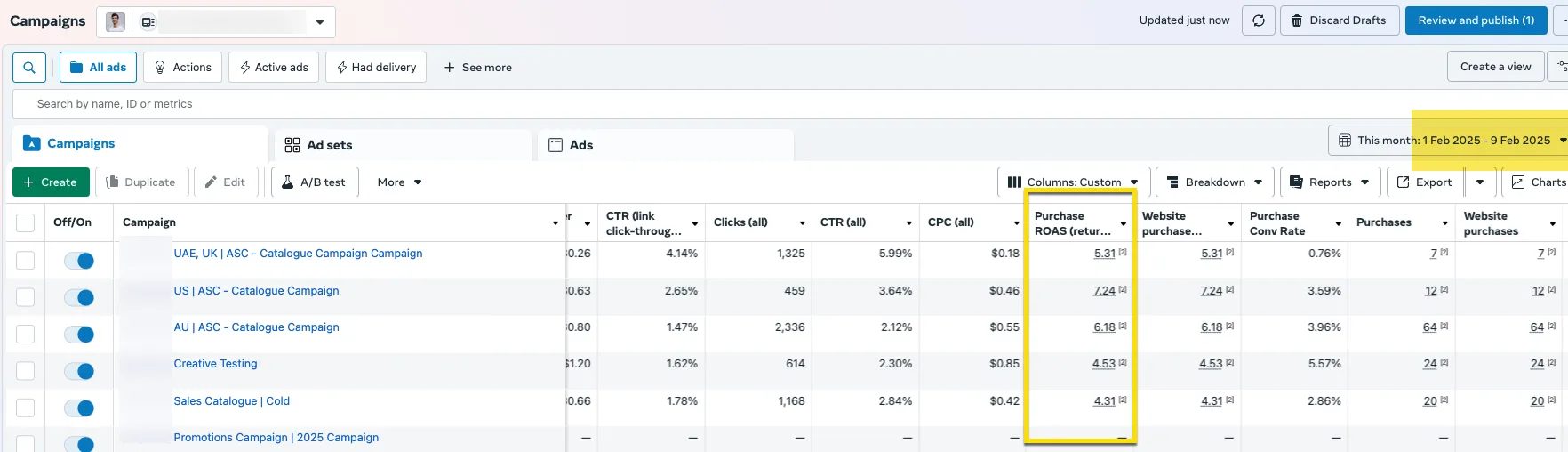Click the Export button
The height and width of the screenshot is (452, 1568).
point(1425,182)
